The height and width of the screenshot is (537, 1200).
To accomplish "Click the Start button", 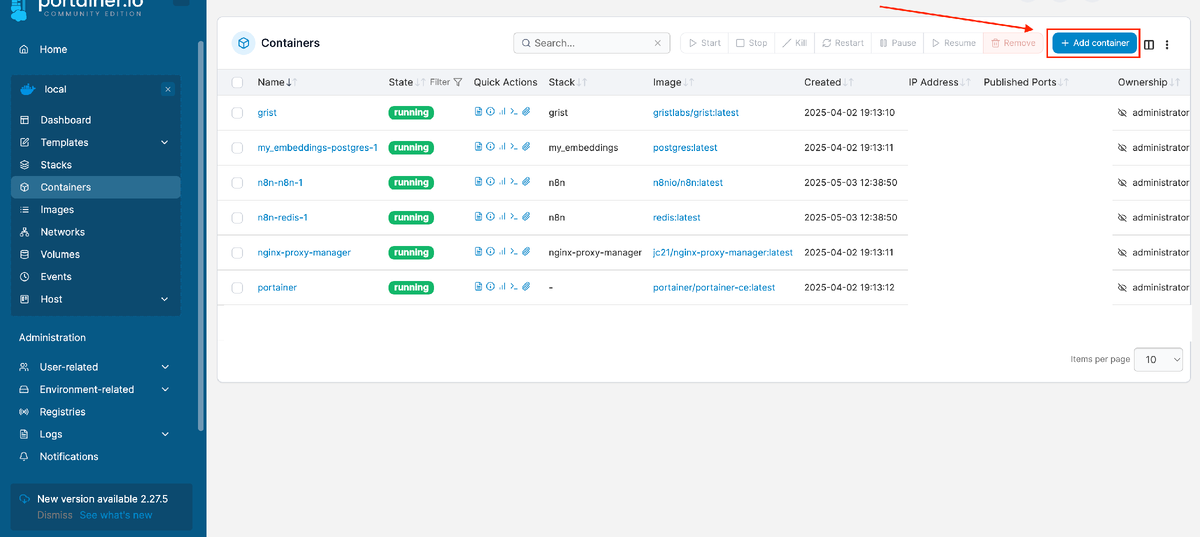I will [x=704, y=43].
